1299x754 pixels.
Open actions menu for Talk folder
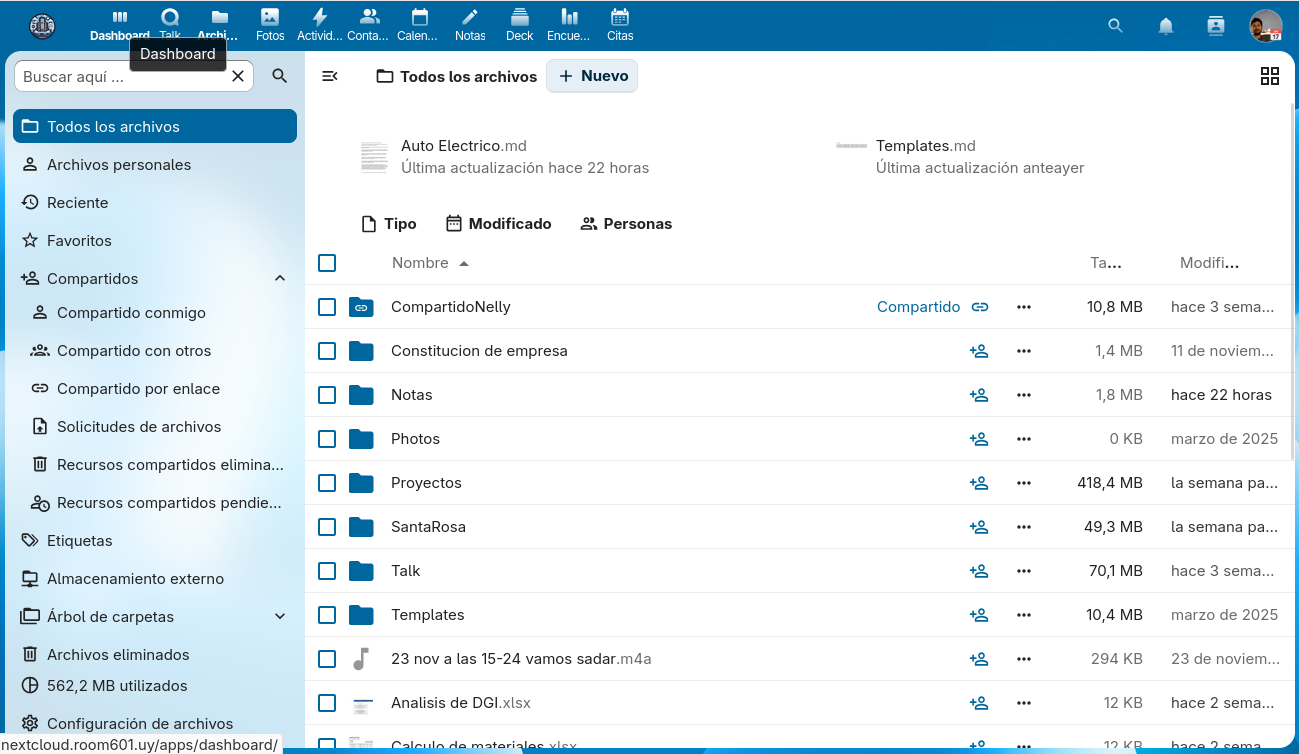tap(1023, 571)
